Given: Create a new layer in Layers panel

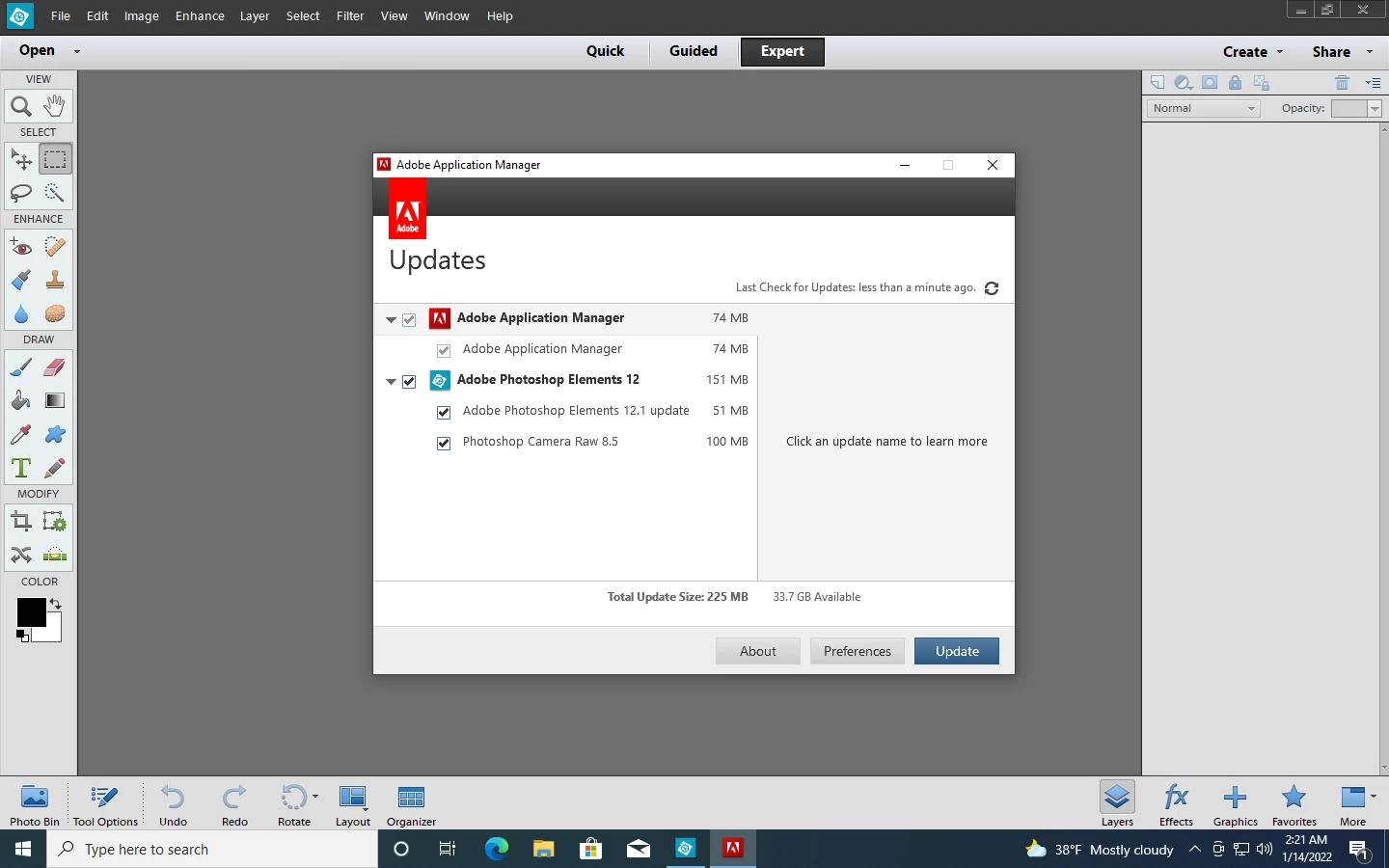Looking at the screenshot, I should click(1157, 83).
